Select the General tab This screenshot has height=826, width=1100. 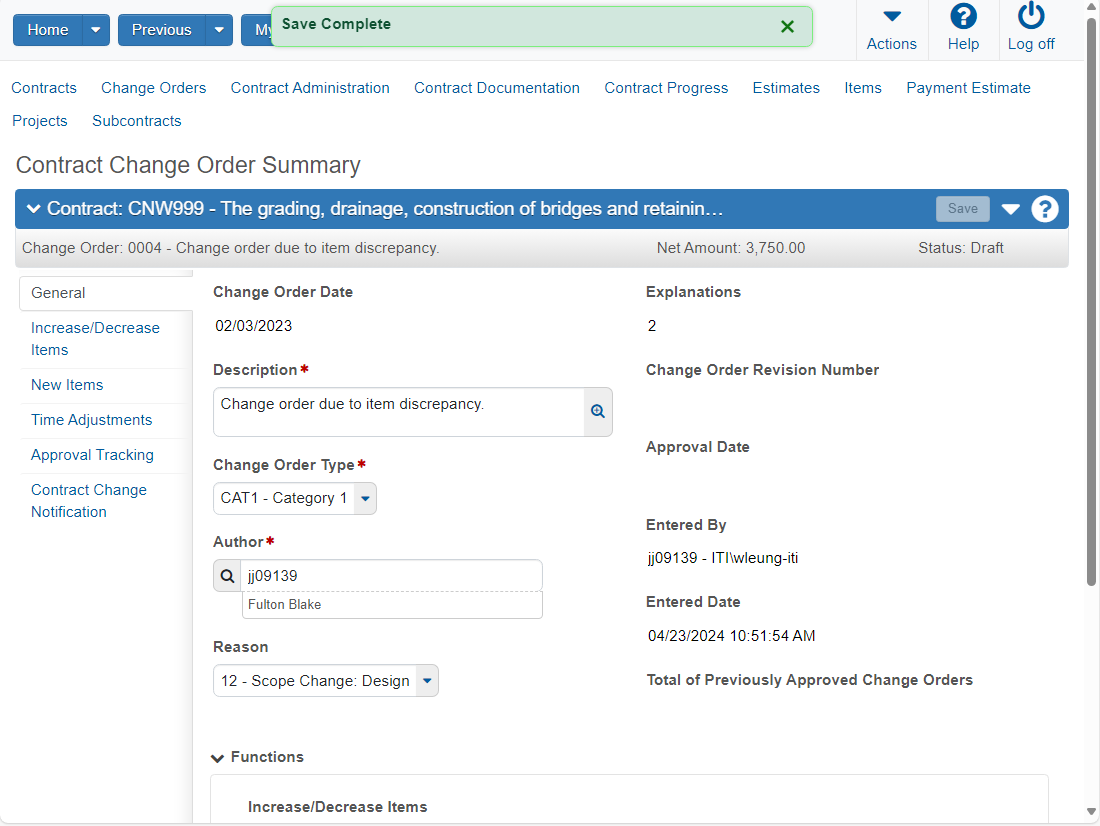105,293
